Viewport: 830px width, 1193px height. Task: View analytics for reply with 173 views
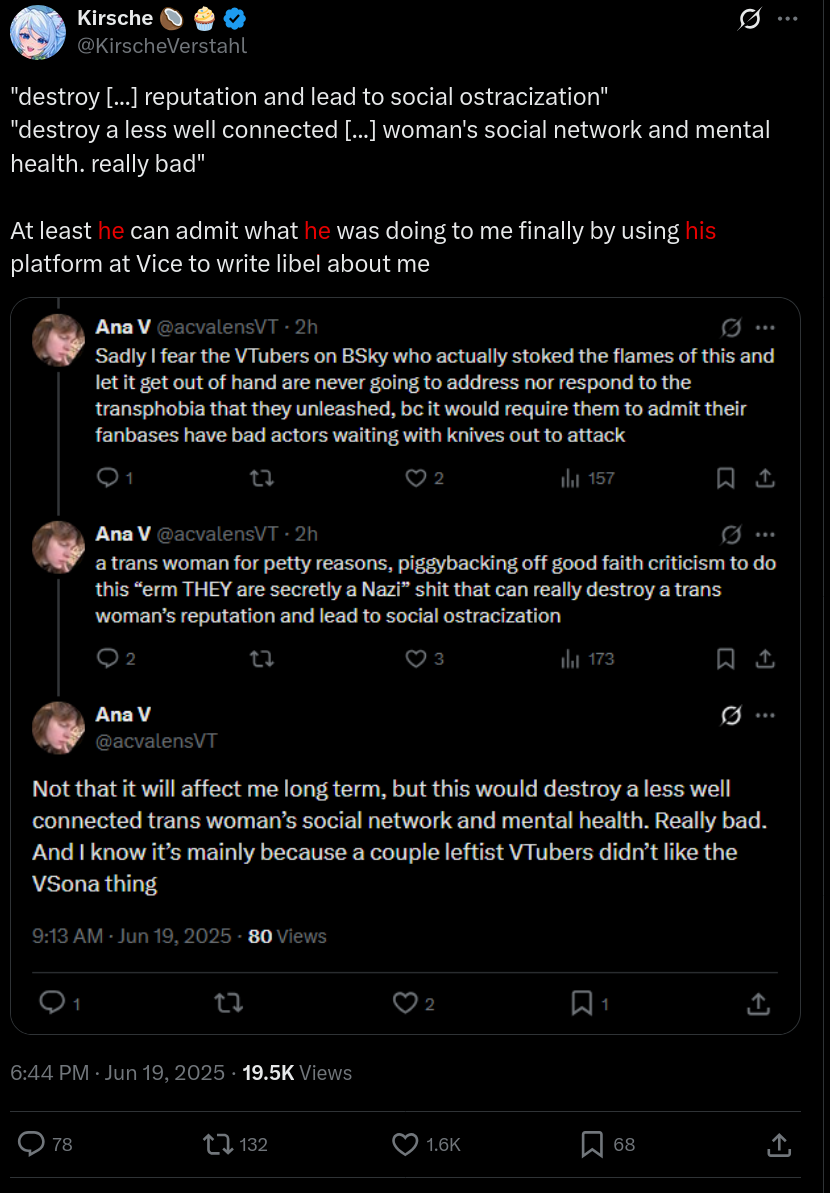[572, 659]
